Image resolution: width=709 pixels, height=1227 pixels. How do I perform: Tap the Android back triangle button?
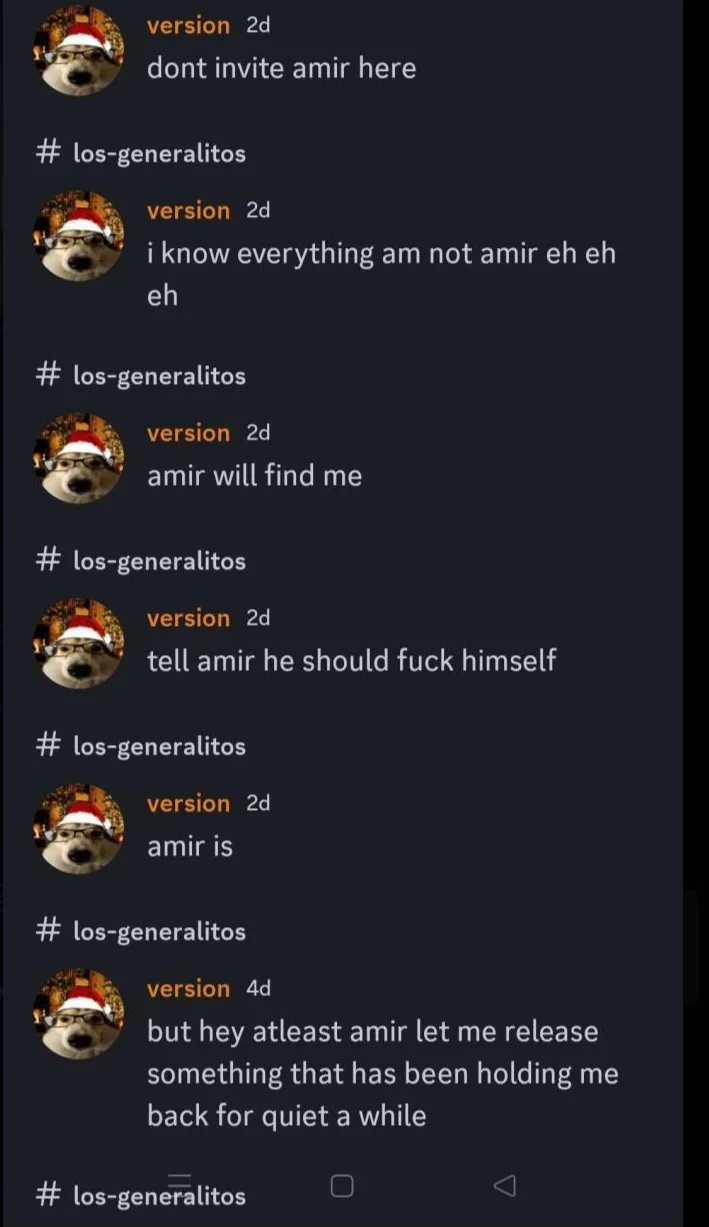[505, 1186]
